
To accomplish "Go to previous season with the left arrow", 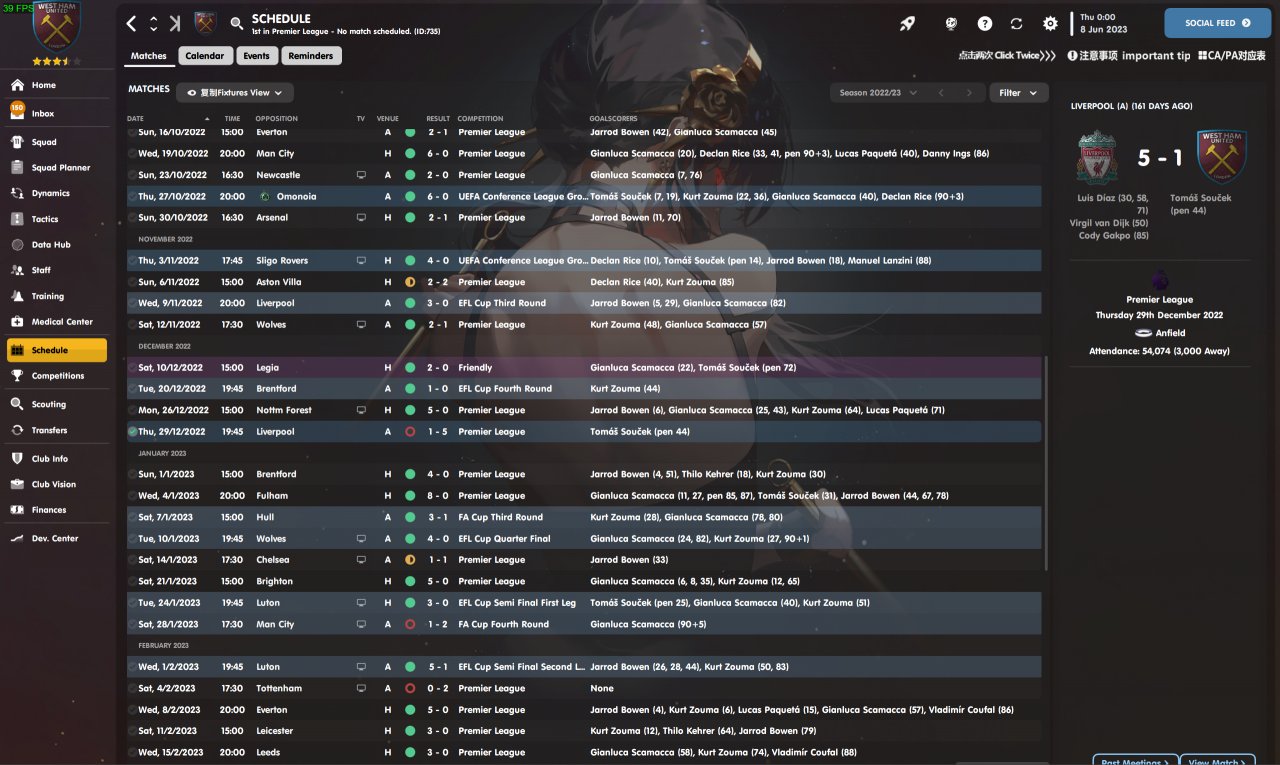I will (x=940, y=93).
